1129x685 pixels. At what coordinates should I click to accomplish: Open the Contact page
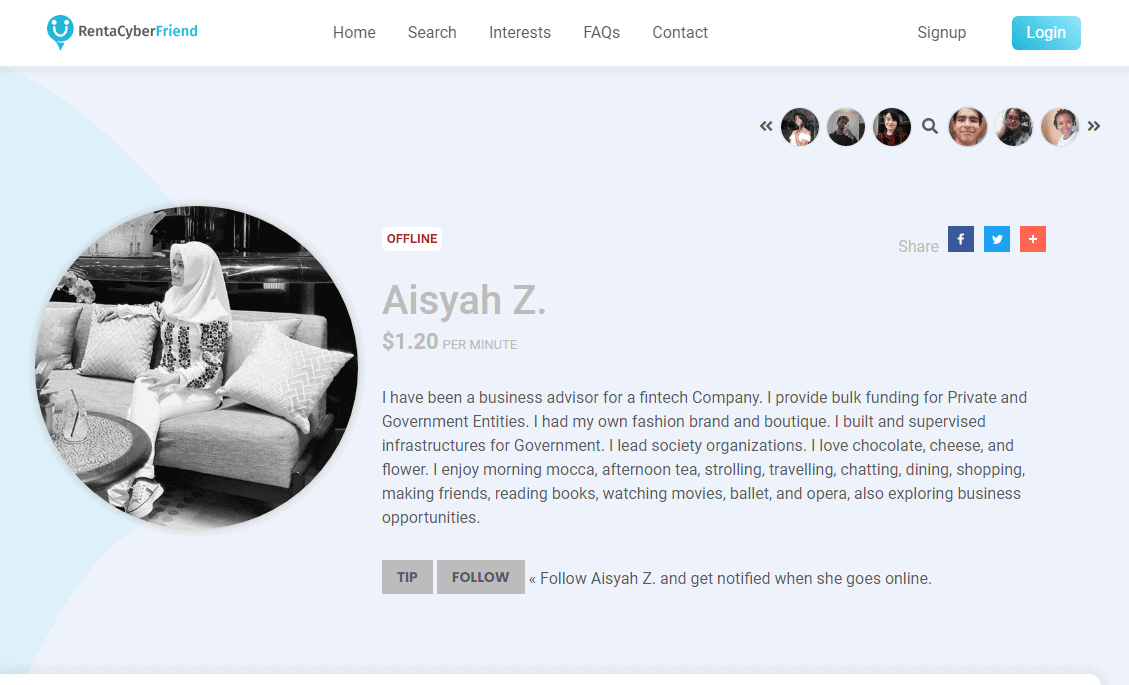(680, 32)
